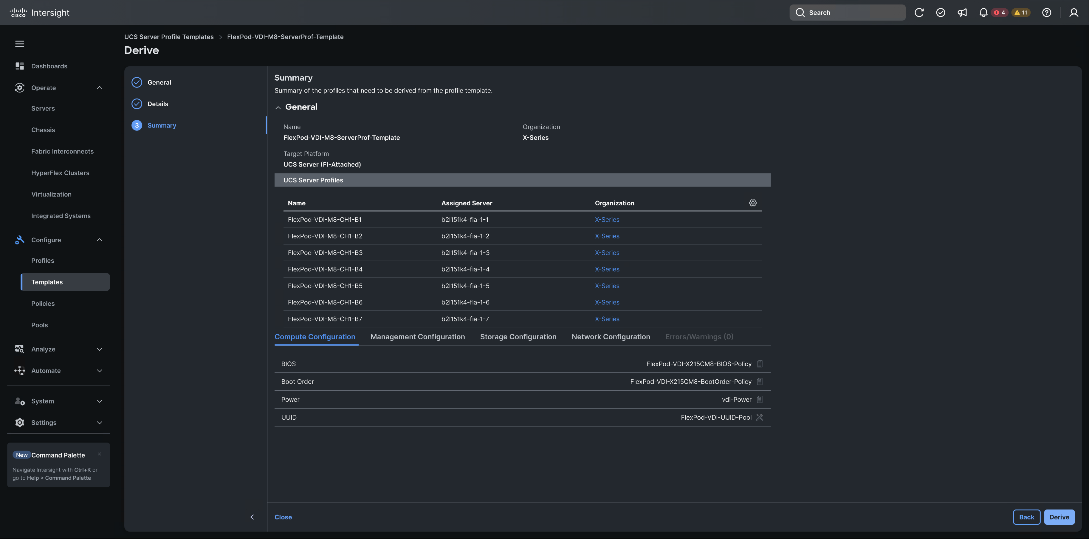The width and height of the screenshot is (1089, 539).
Task: Open the requests check-circle icon
Action: pyautogui.click(x=940, y=13)
